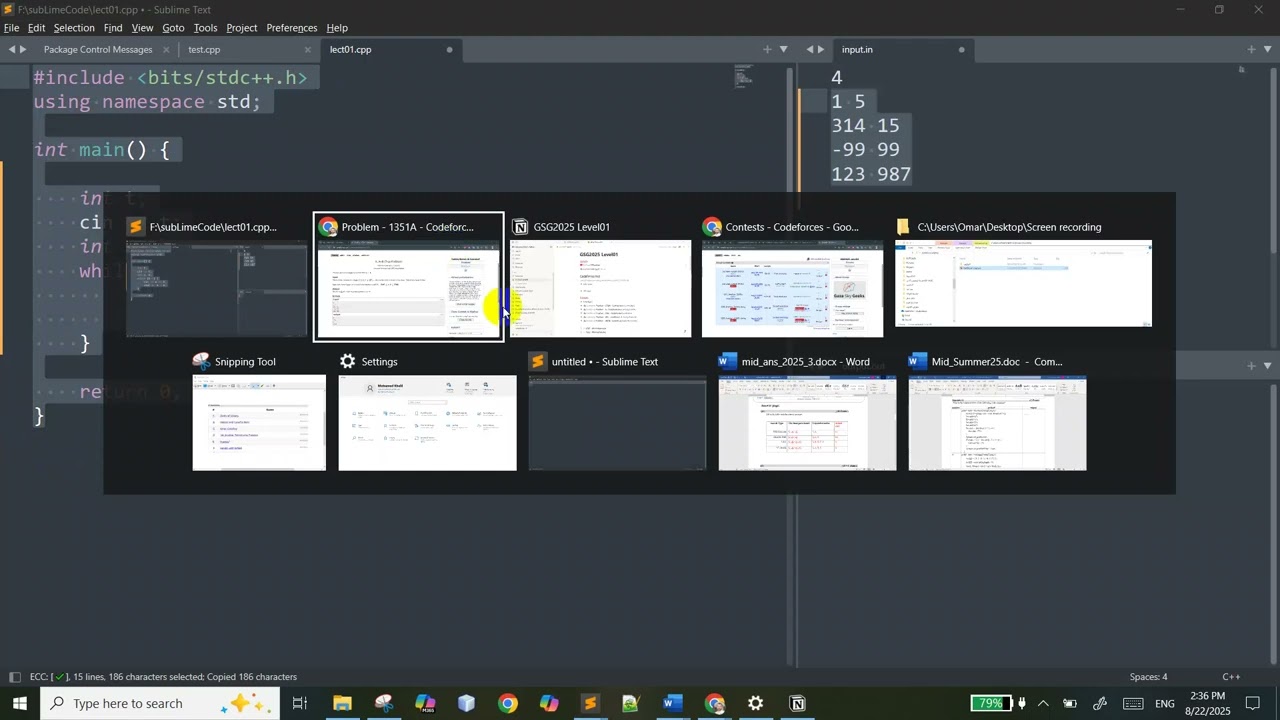Close the Package Control Messages tab
The width and height of the screenshot is (1280, 720).
[167, 49]
